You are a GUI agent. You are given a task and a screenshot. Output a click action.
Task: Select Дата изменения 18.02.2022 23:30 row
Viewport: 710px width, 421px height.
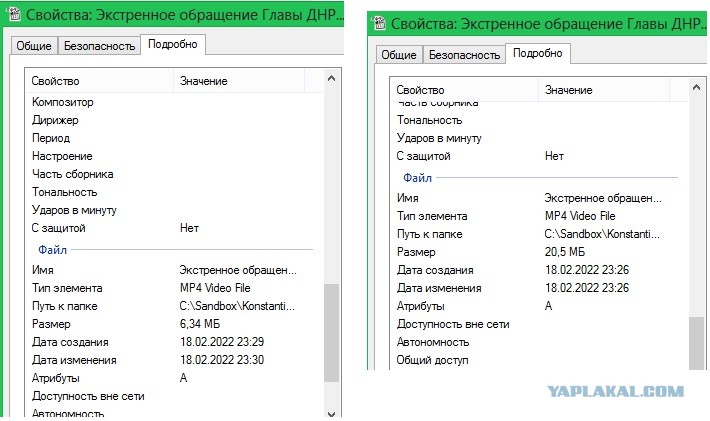(x=174, y=360)
